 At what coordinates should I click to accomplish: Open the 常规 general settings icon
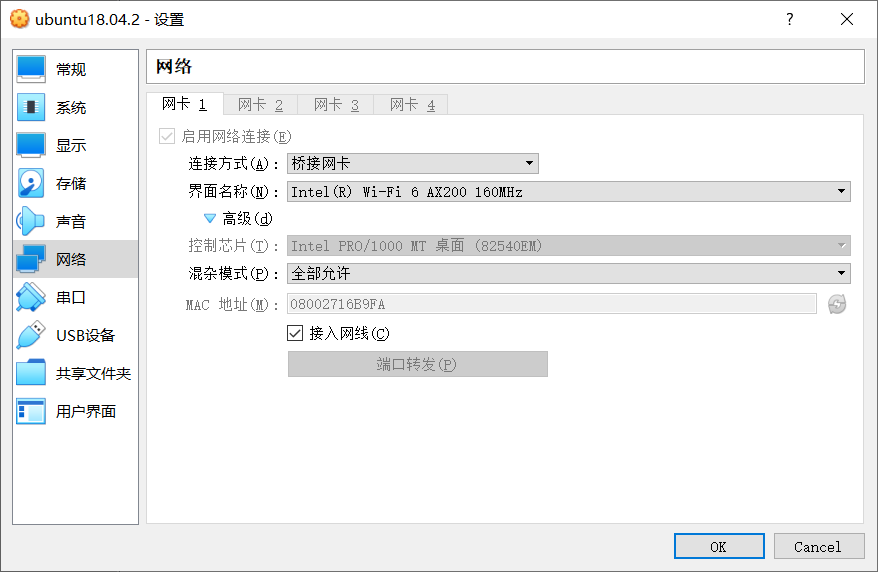pyautogui.click(x=31, y=69)
